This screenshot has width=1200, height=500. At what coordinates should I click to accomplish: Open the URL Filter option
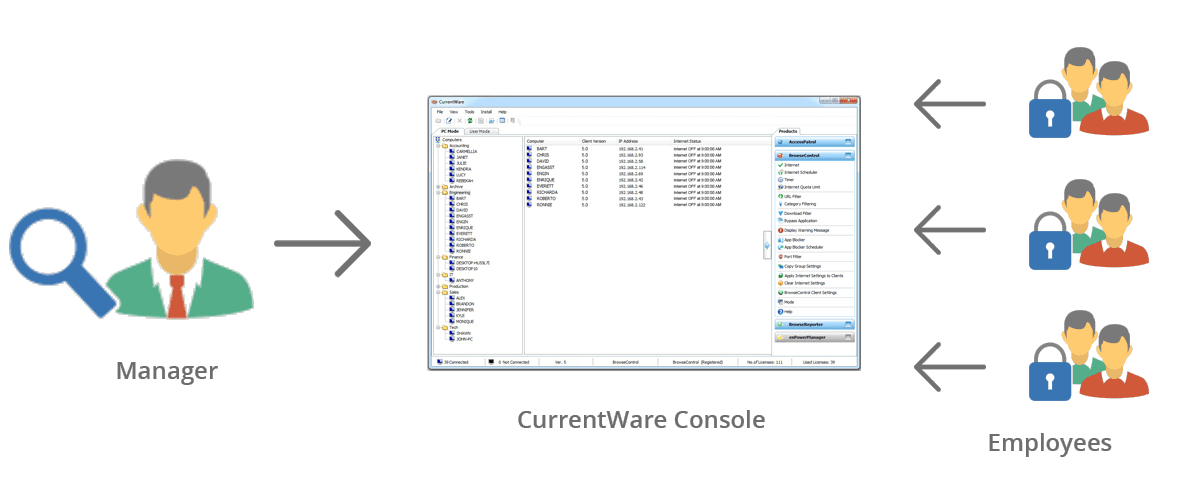(793, 196)
